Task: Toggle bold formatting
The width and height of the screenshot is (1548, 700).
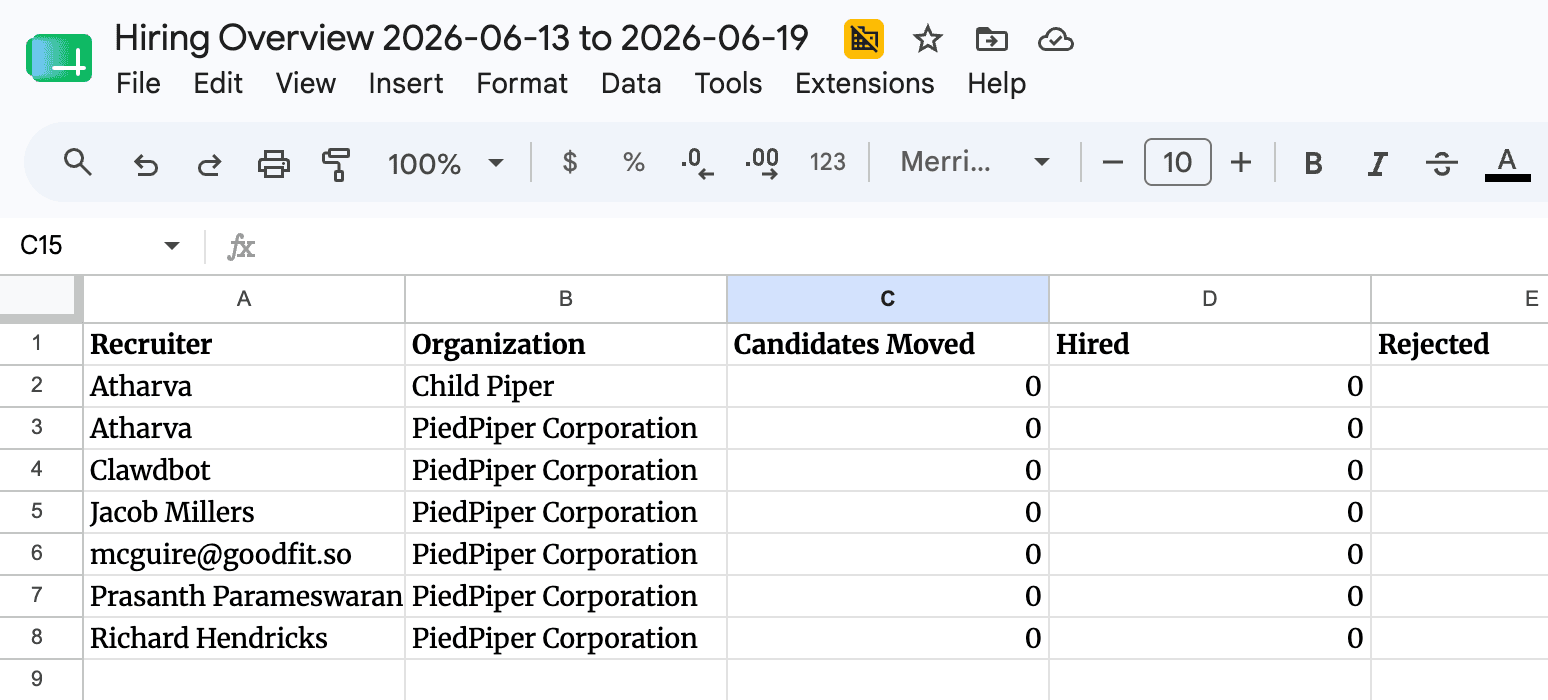Action: [1314, 163]
